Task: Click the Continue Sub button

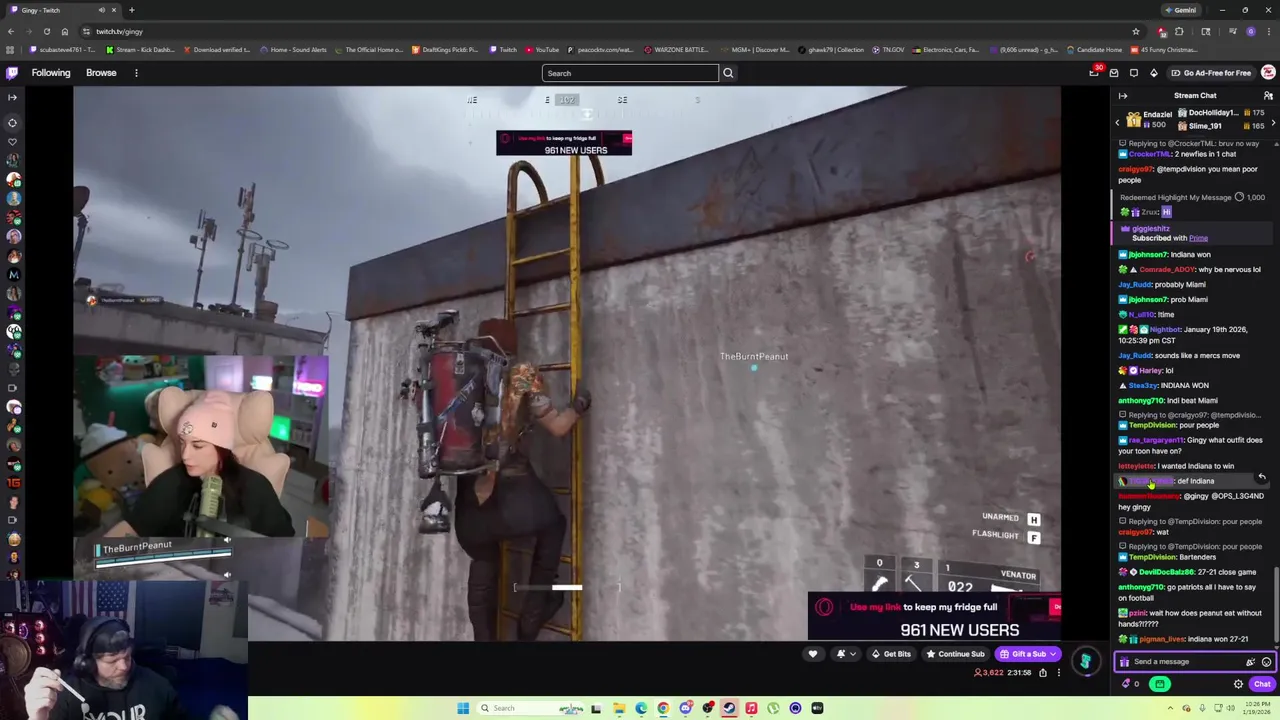Action: pos(955,654)
